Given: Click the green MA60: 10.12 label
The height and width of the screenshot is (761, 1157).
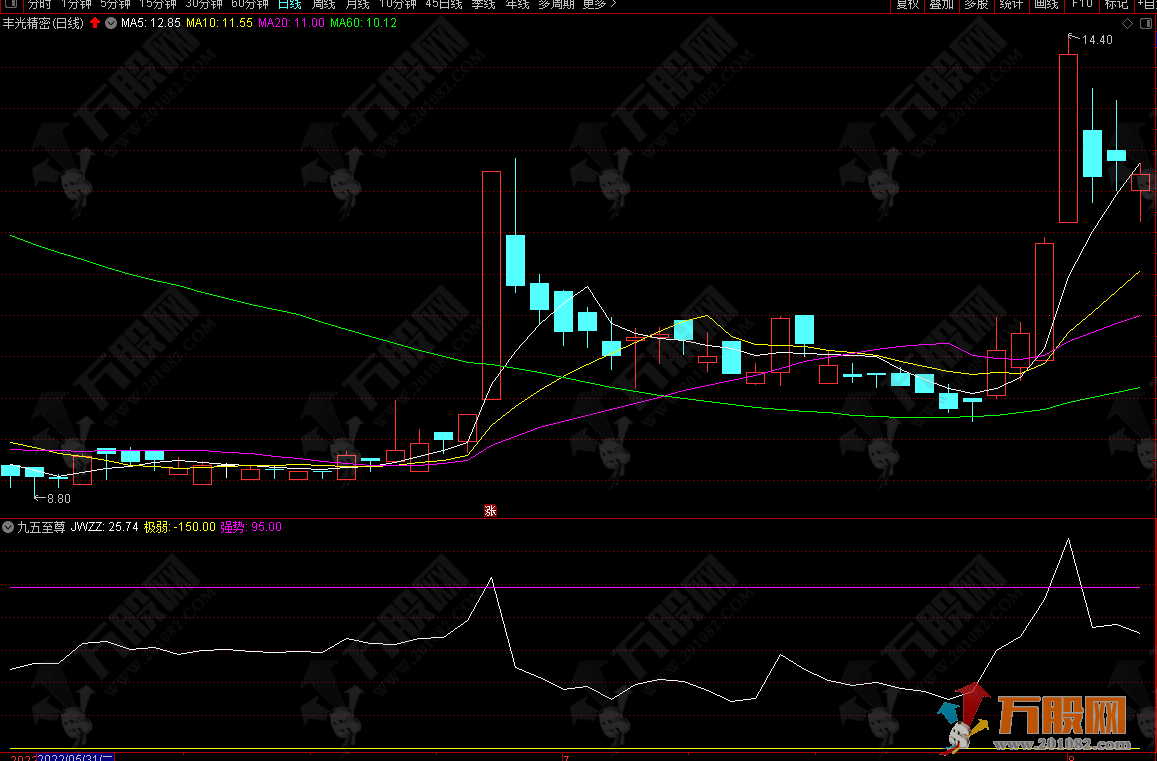Looking at the screenshot, I should pos(363,23).
